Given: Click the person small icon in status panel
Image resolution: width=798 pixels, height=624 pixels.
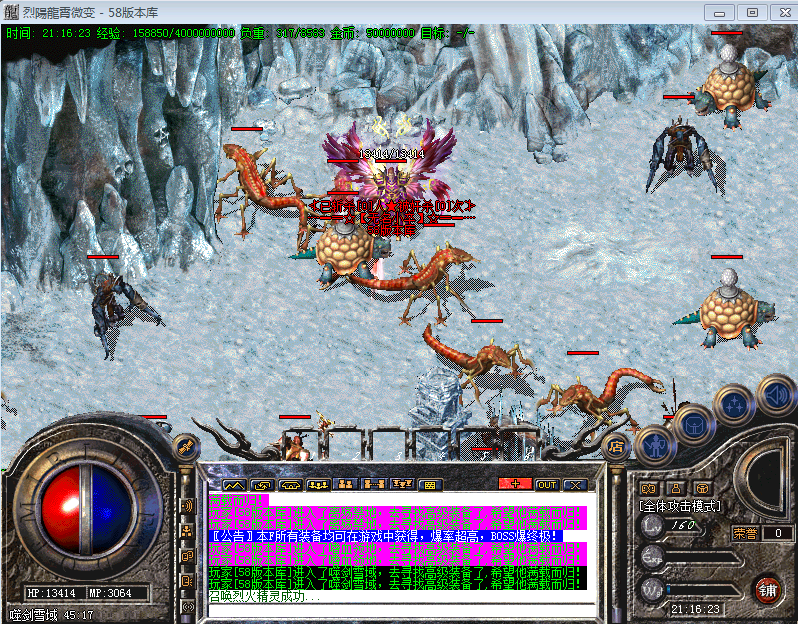Looking at the screenshot, I should 676,489.
